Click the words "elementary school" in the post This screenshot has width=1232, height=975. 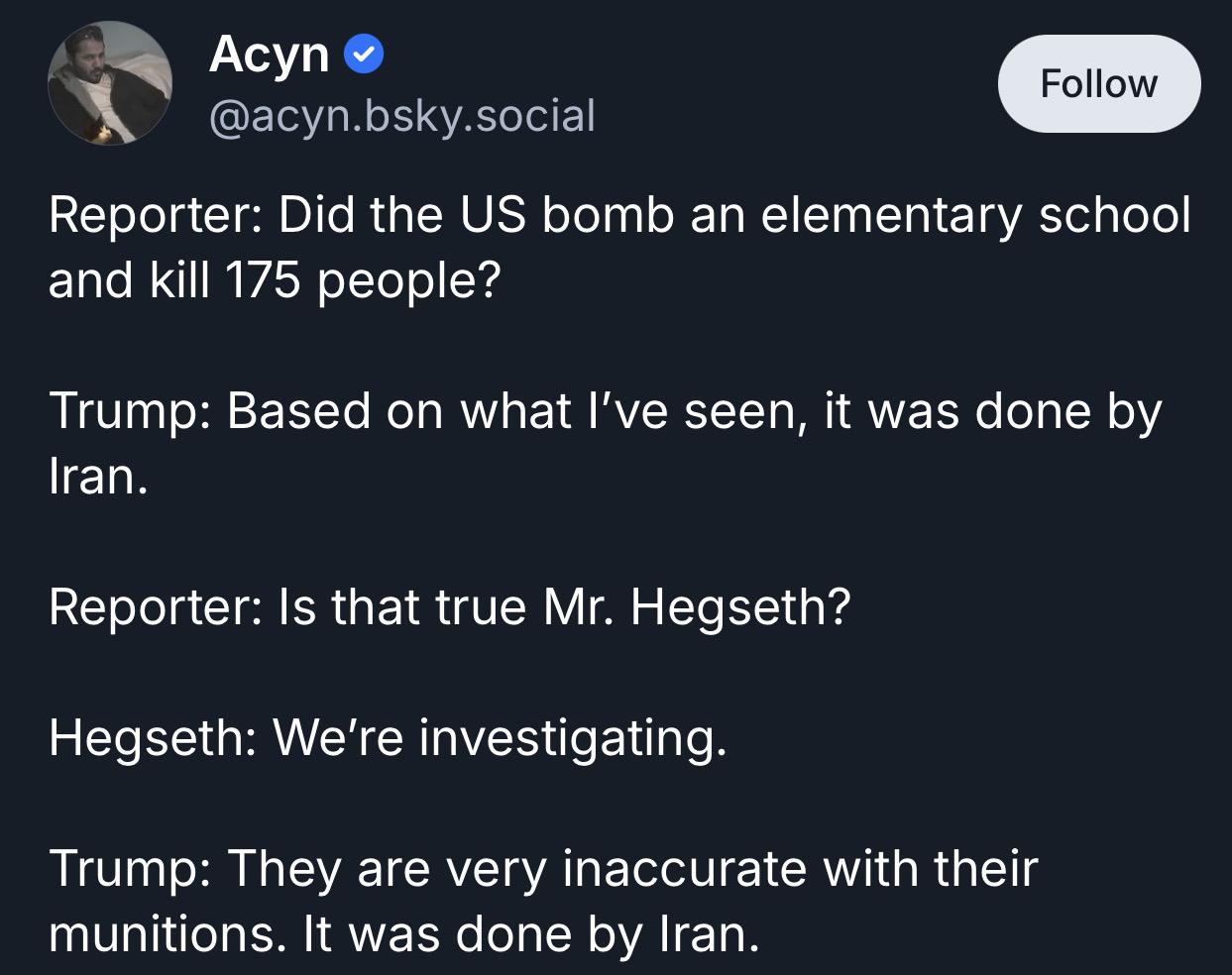pos(975,215)
